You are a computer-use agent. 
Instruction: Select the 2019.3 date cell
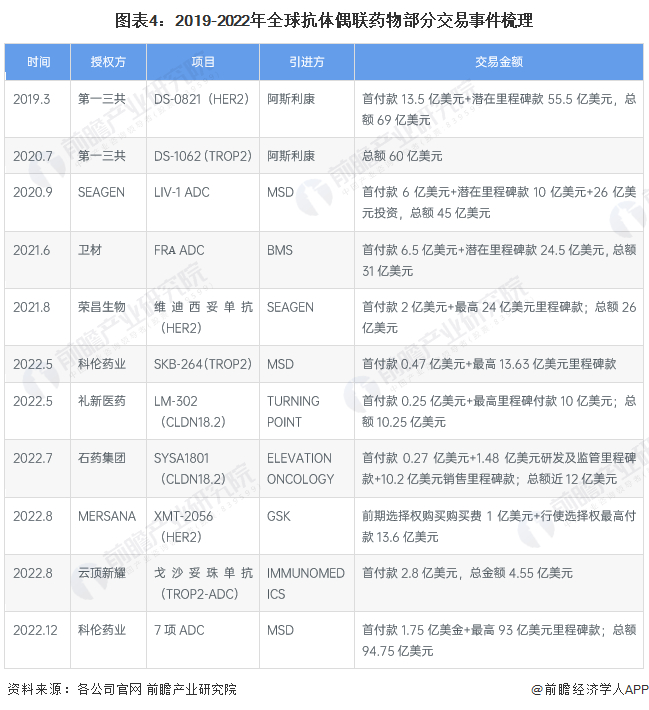[x=38, y=109]
